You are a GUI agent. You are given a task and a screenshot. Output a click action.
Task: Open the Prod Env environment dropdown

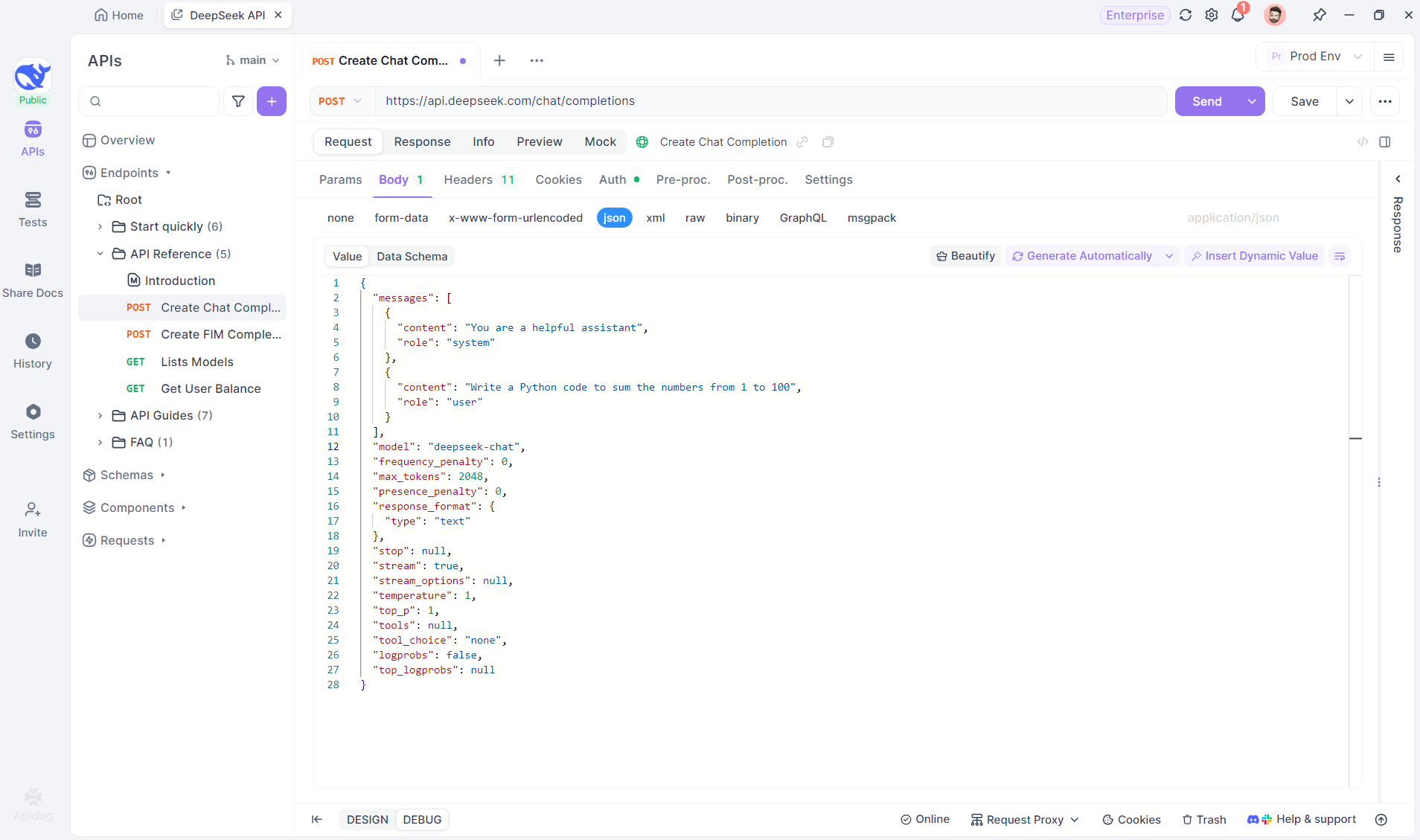1316,57
